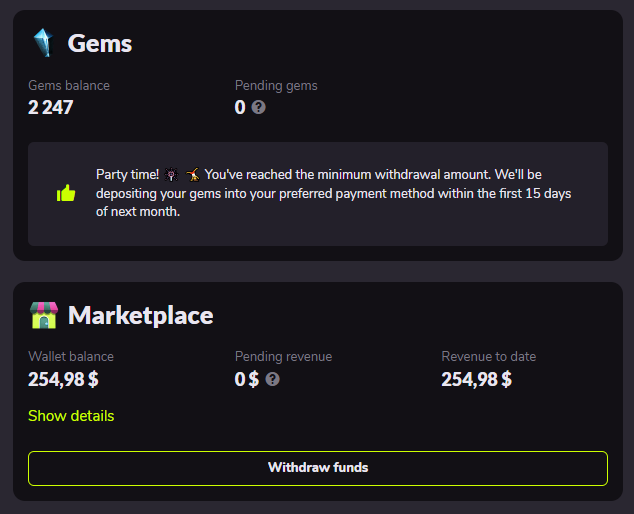Click the Gems balance label
The width and height of the screenshot is (634, 514).
tap(69, 86)
